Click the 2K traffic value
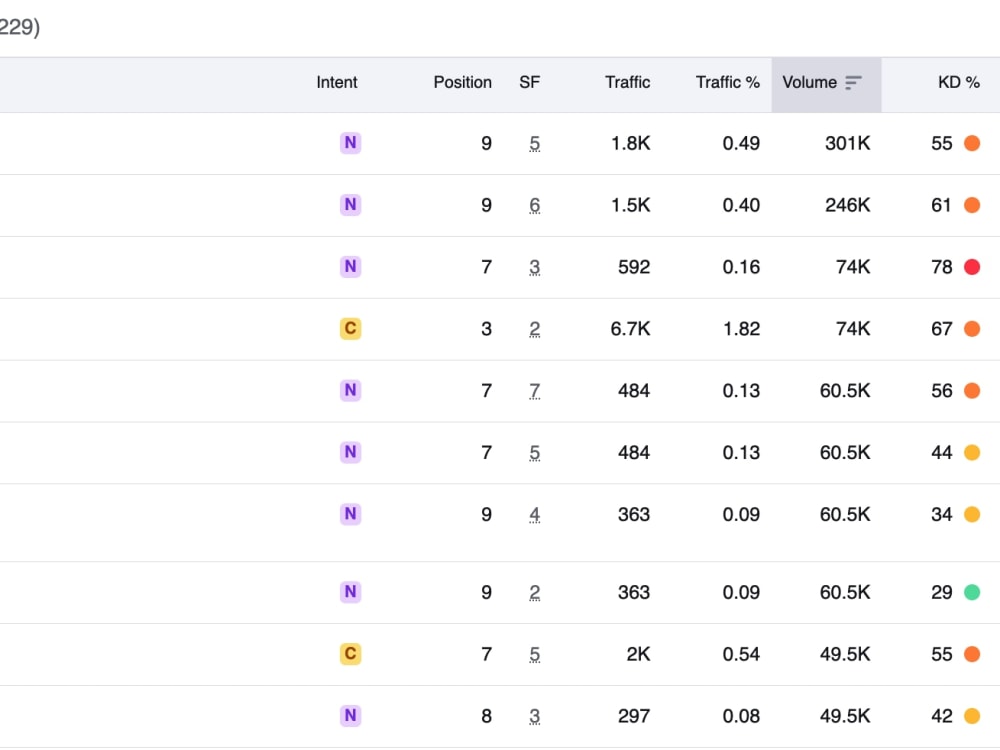This screenshot has height=750, width=1000. 638,654
